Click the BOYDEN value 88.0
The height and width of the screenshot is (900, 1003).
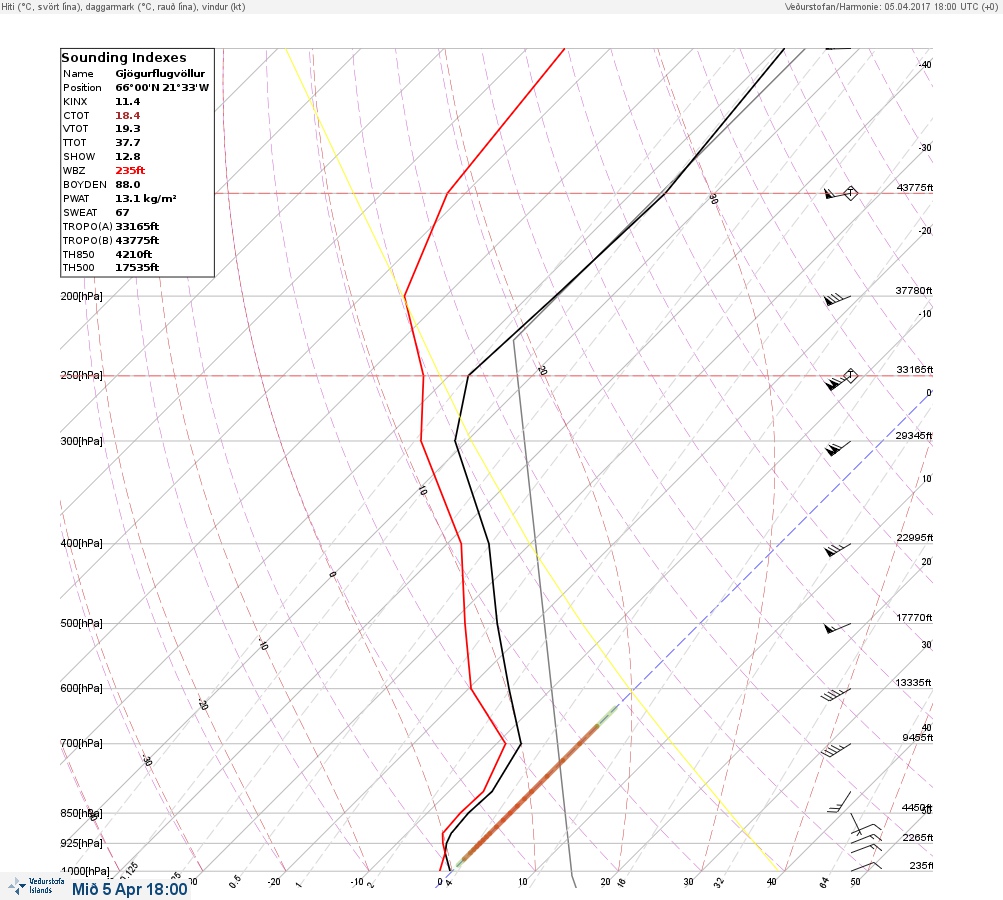[x=127, y=184]
